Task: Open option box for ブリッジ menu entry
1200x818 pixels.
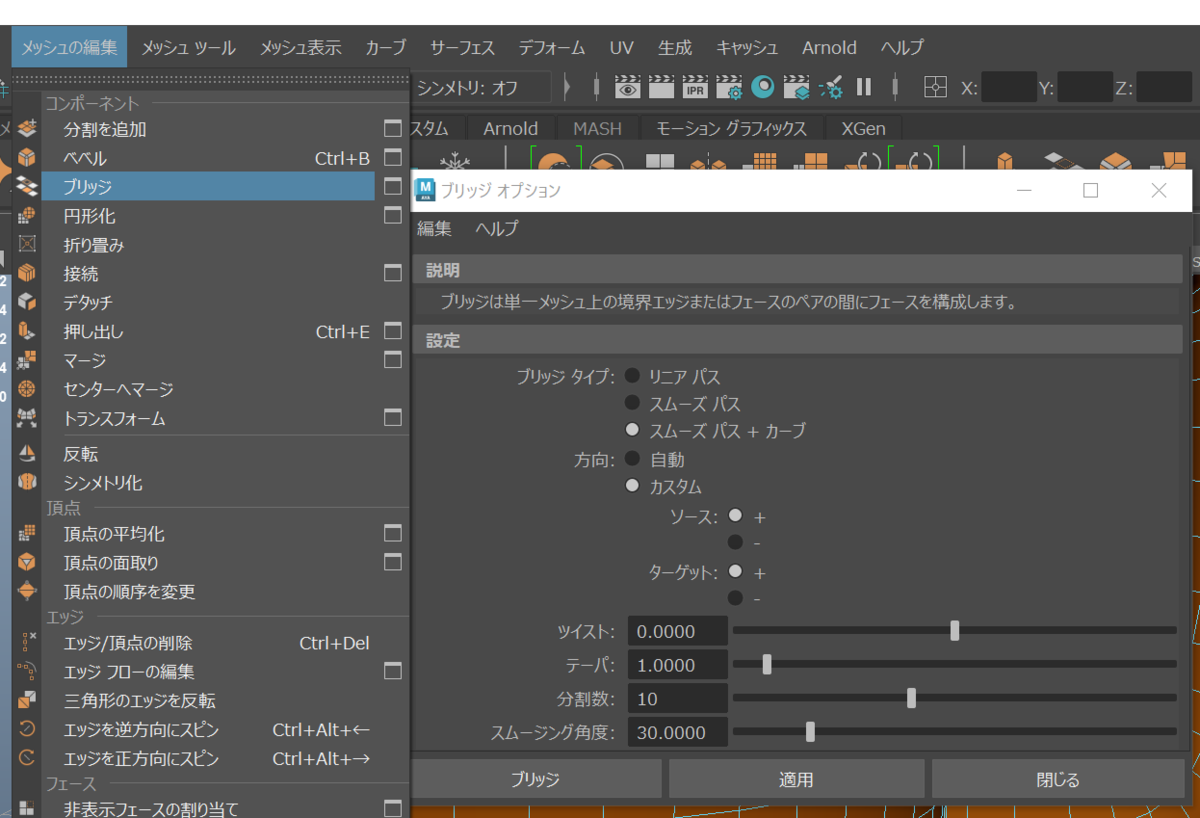Action: click(393, 186)
